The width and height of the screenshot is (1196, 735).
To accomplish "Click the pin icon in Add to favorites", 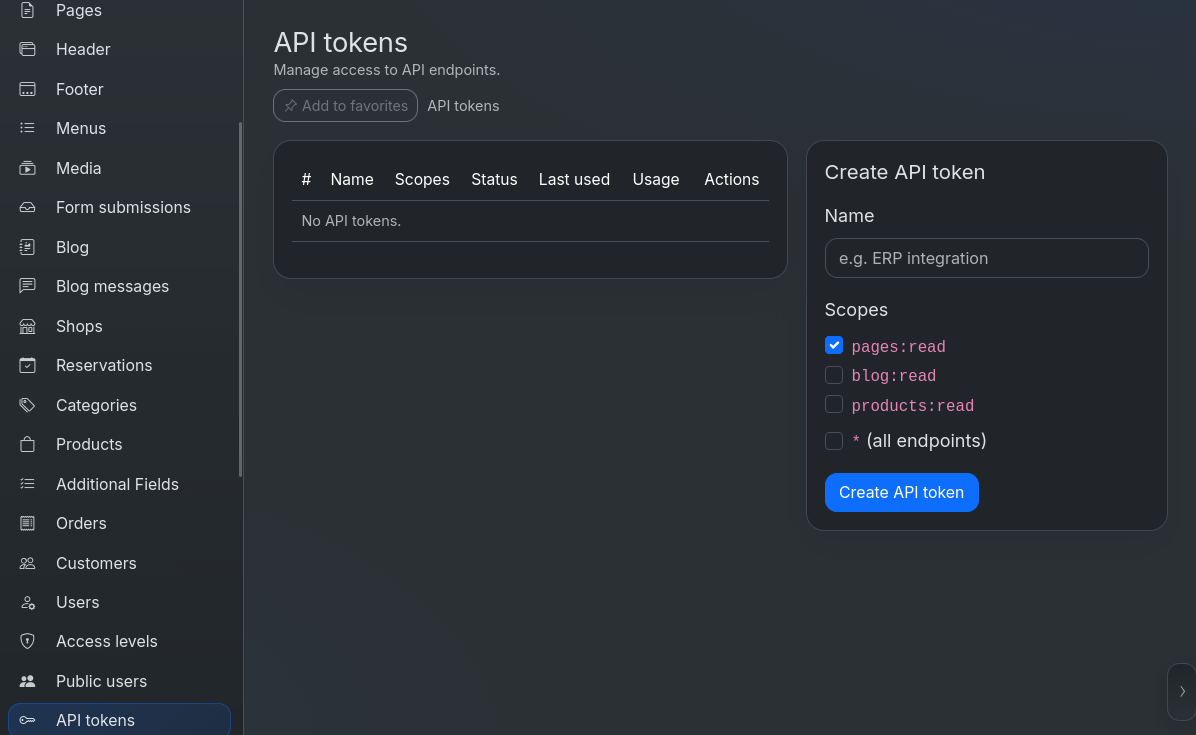I will 291,106.
